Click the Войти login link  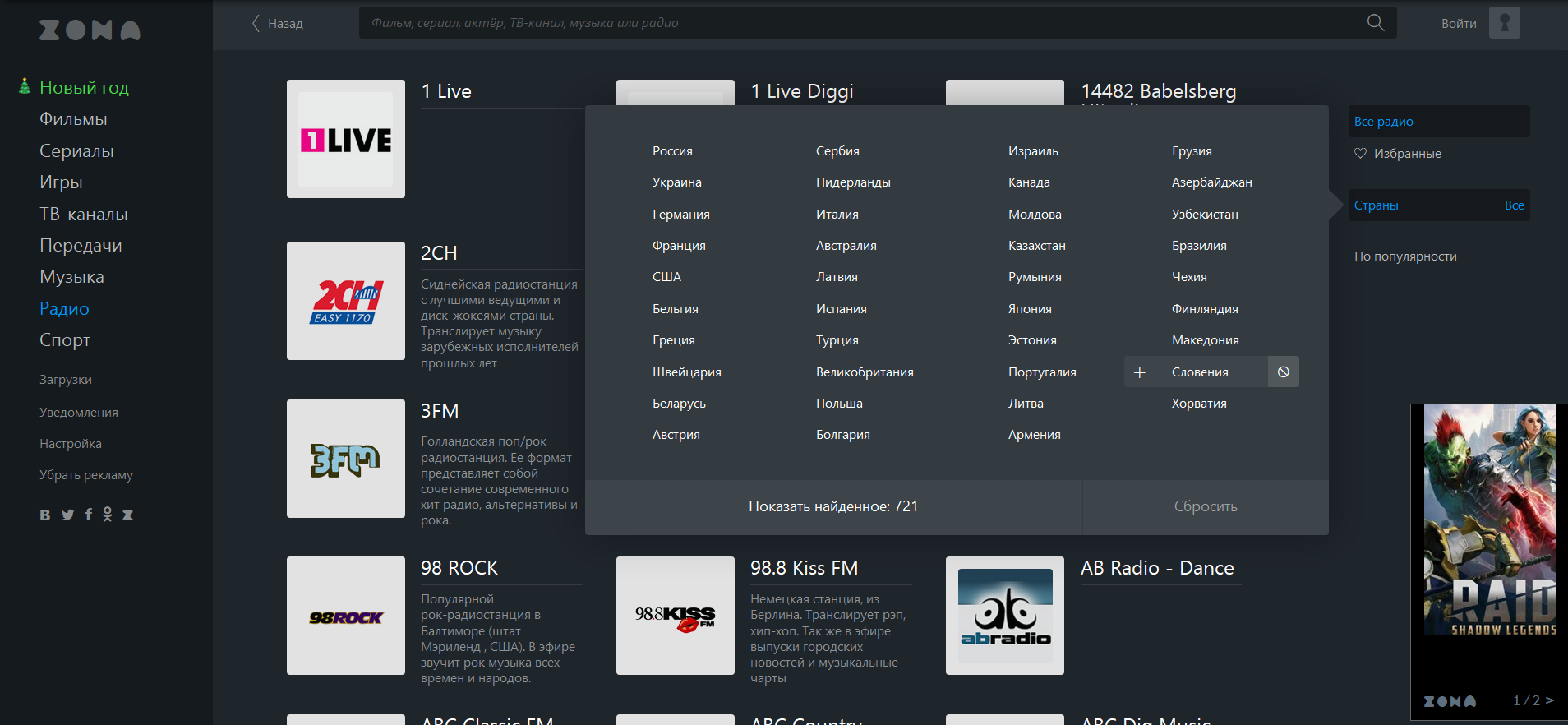pos(1459,24)
